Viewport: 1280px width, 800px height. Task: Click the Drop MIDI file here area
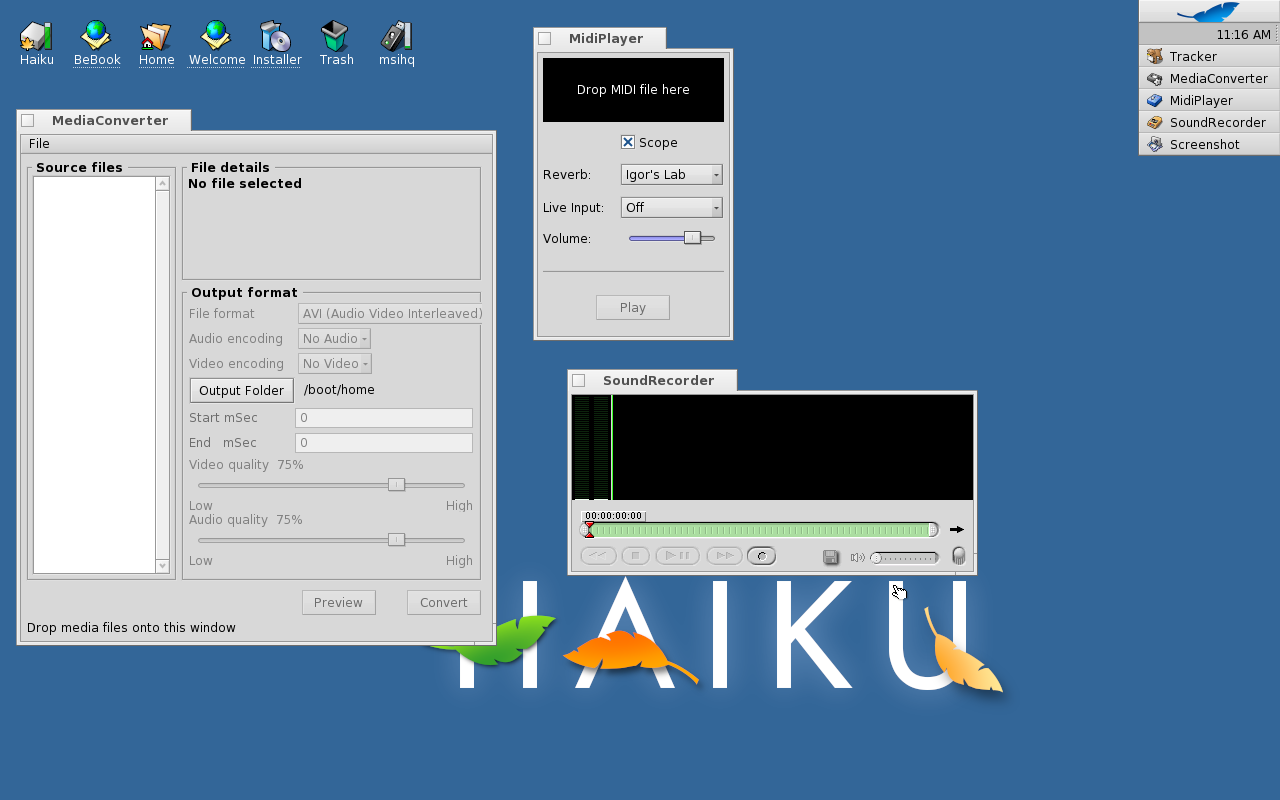(633, 90)
